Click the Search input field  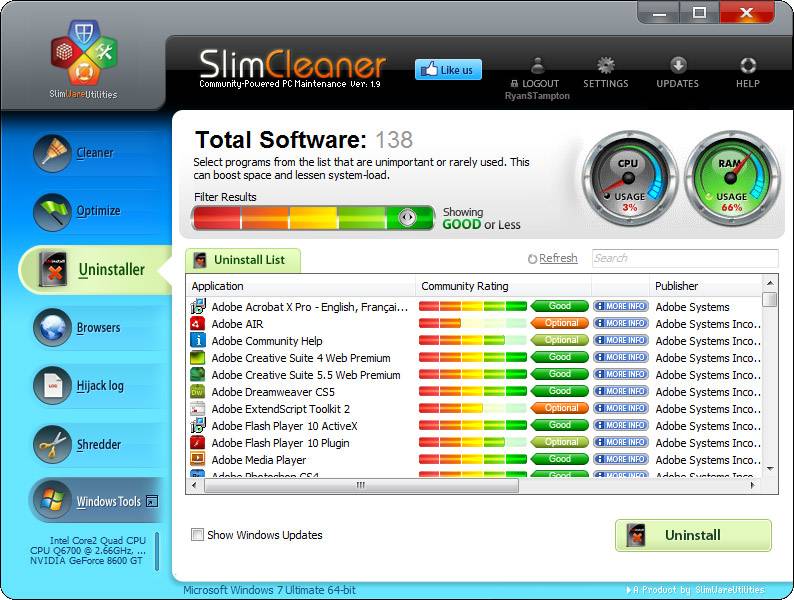click(685, 258)
